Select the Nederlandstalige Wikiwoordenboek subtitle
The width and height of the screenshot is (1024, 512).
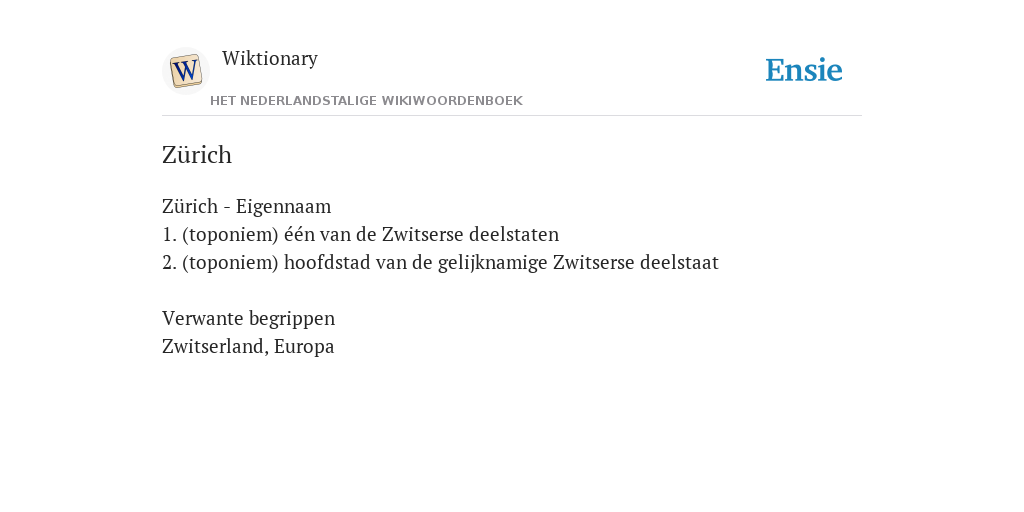click(366, 101)
